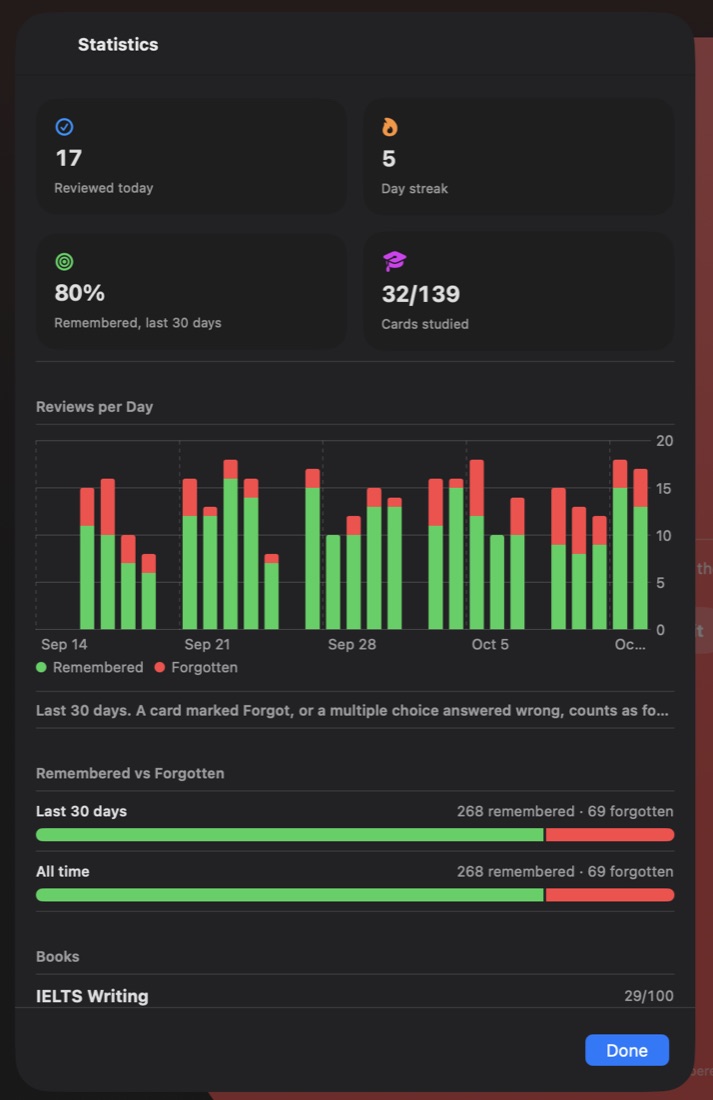Click the green target Remembered icon
Image resolution: width=713 pixels, height=1100 pixels.
tap(65, 262)
